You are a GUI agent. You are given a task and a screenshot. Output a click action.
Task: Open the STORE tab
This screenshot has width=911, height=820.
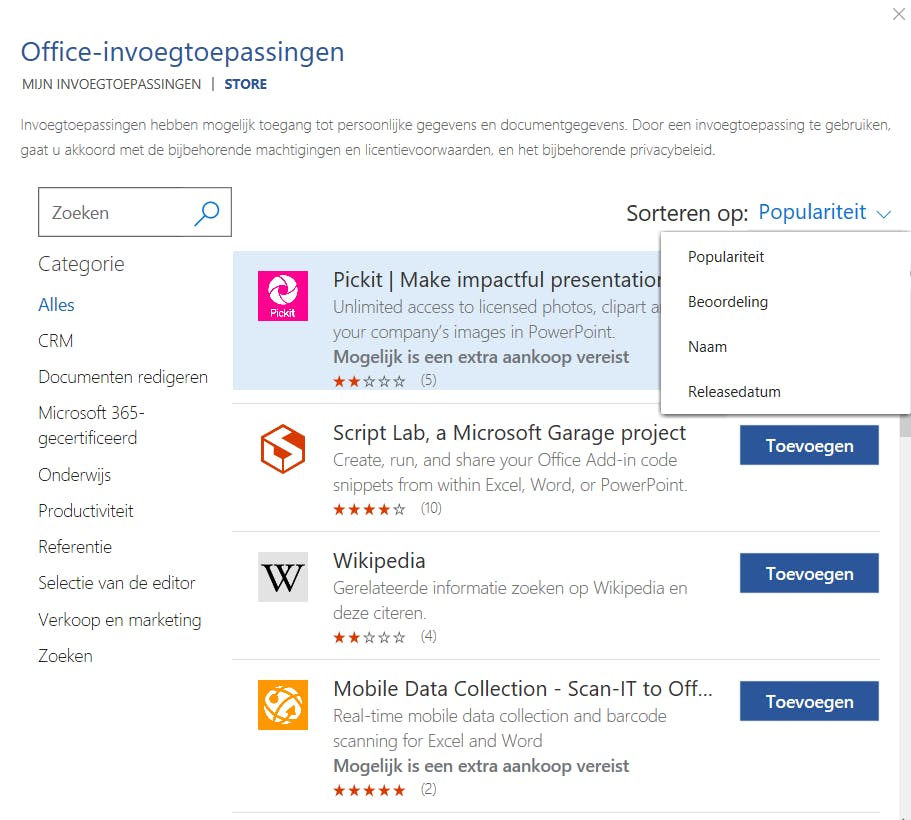(x=245, y=84)
